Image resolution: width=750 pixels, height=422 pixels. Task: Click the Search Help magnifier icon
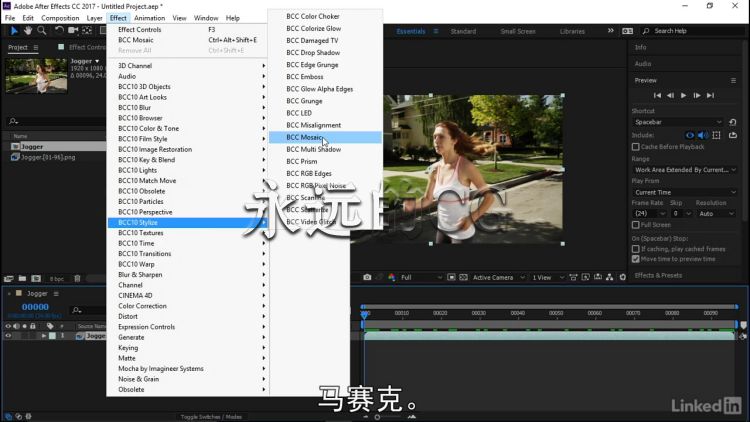(x=646, y=31)
